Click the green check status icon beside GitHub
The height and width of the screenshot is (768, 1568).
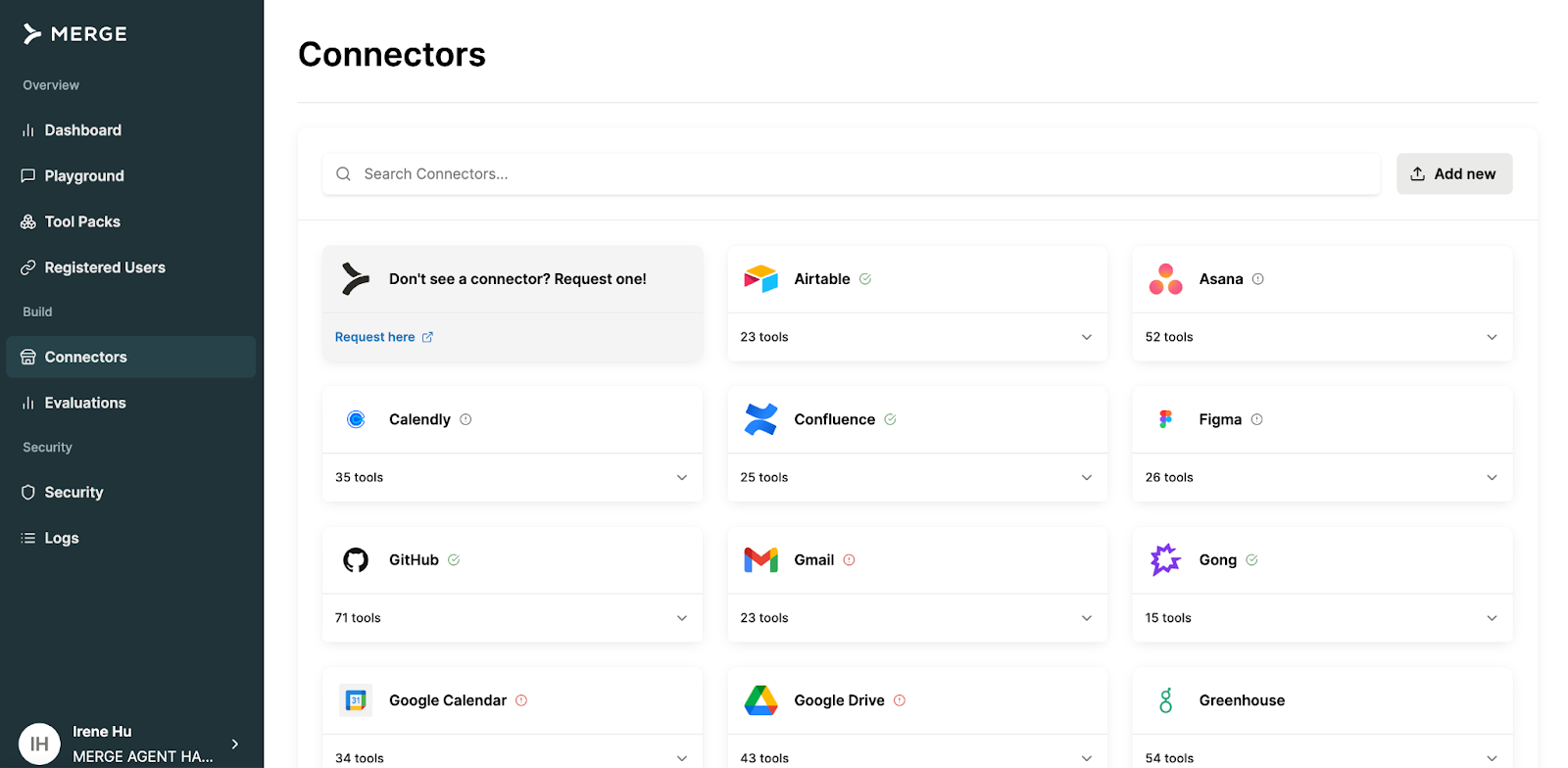point(454,560)
